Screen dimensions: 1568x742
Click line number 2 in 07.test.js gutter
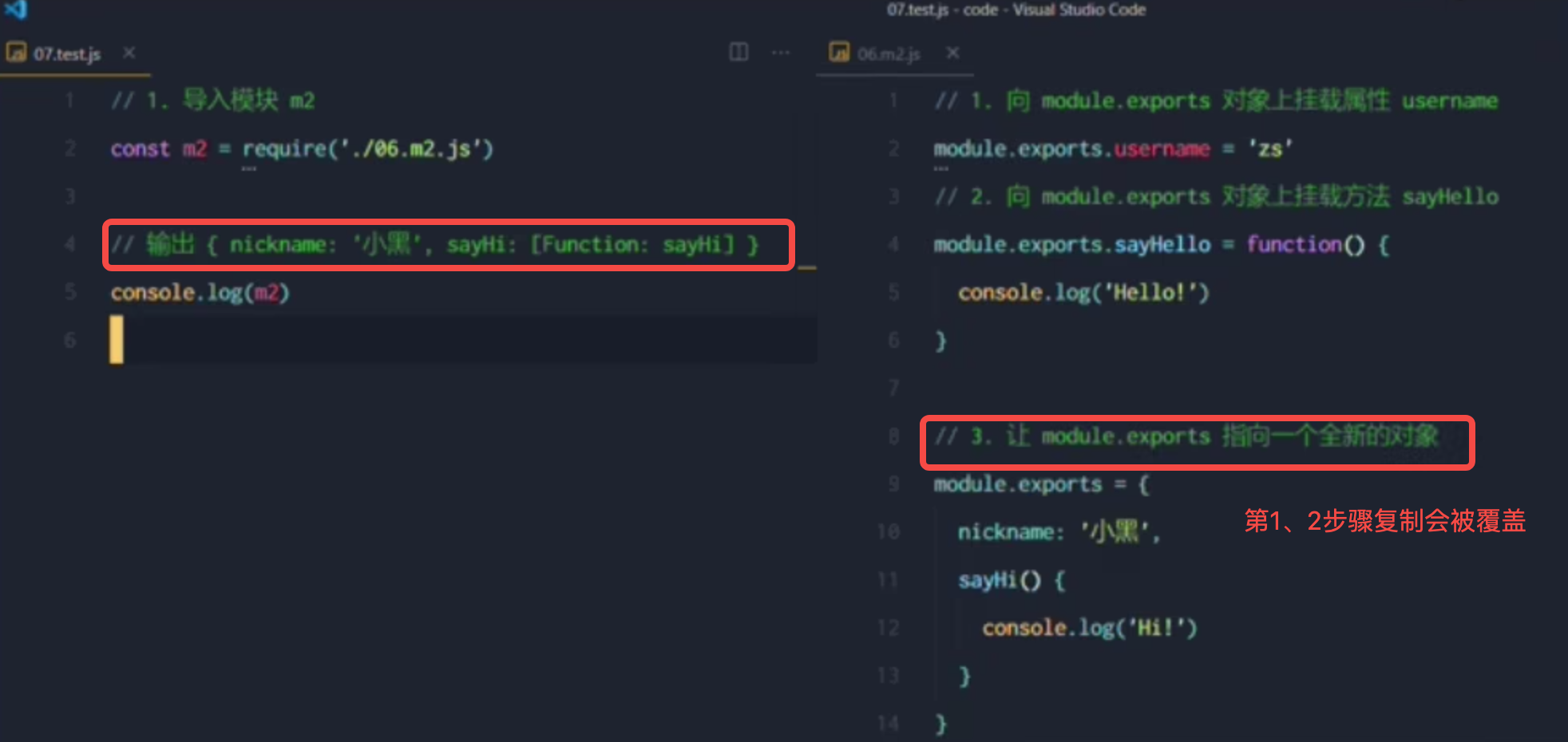(x=70, y=149)
